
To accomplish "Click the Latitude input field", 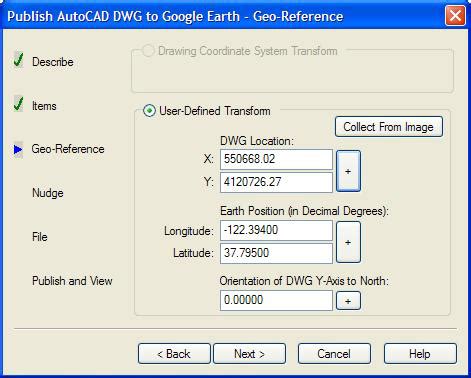I will coord(276,253).
